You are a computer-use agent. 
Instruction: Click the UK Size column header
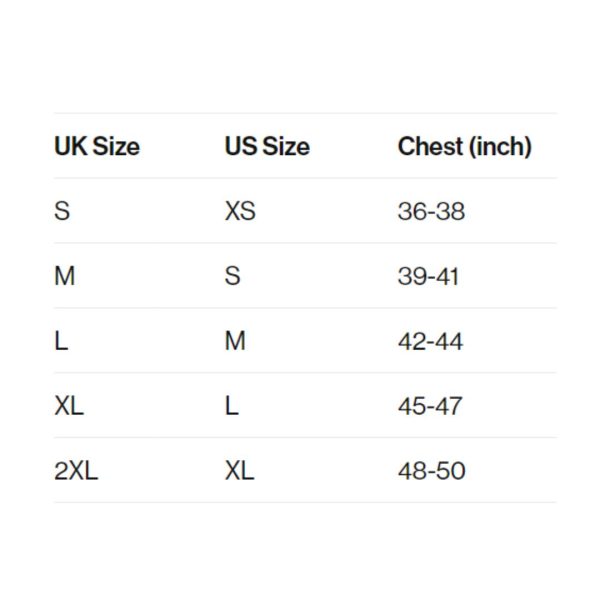click(97, 146)
